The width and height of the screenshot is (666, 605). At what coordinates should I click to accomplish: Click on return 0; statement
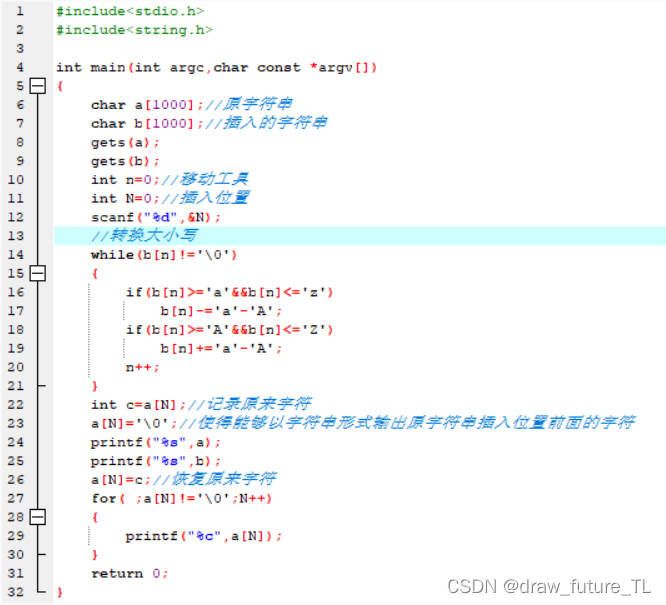pyautogui.click(x=130, y=574)
